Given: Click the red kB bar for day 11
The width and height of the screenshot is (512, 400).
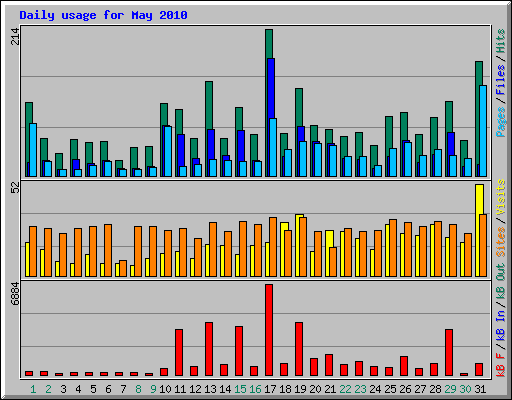Looking at the screenshot, I should 179,353.
